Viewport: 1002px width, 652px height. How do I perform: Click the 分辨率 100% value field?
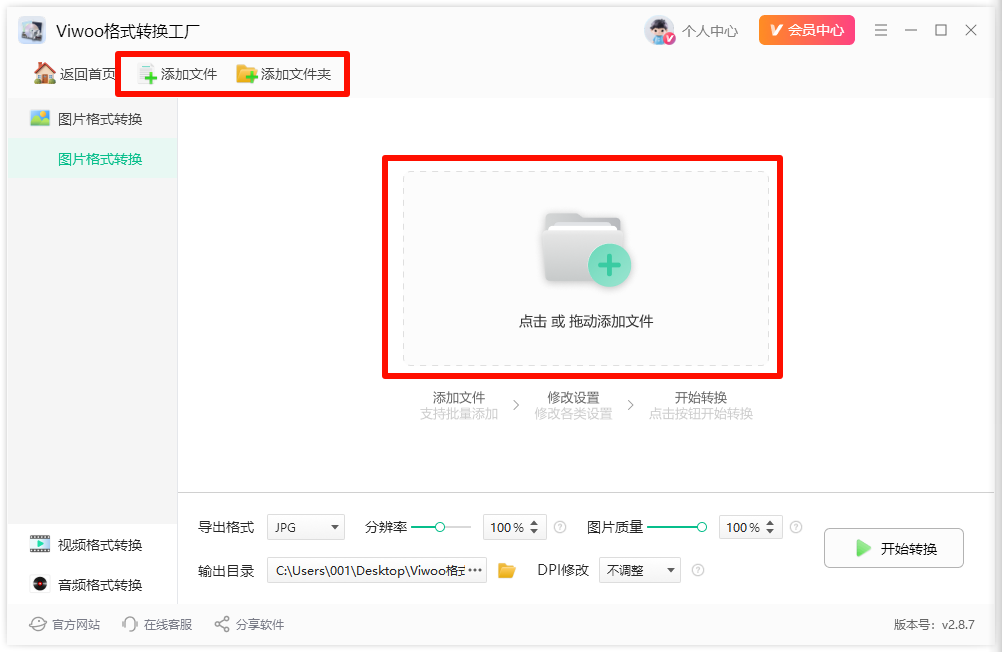pyautogui.click(x=507, y=527)
